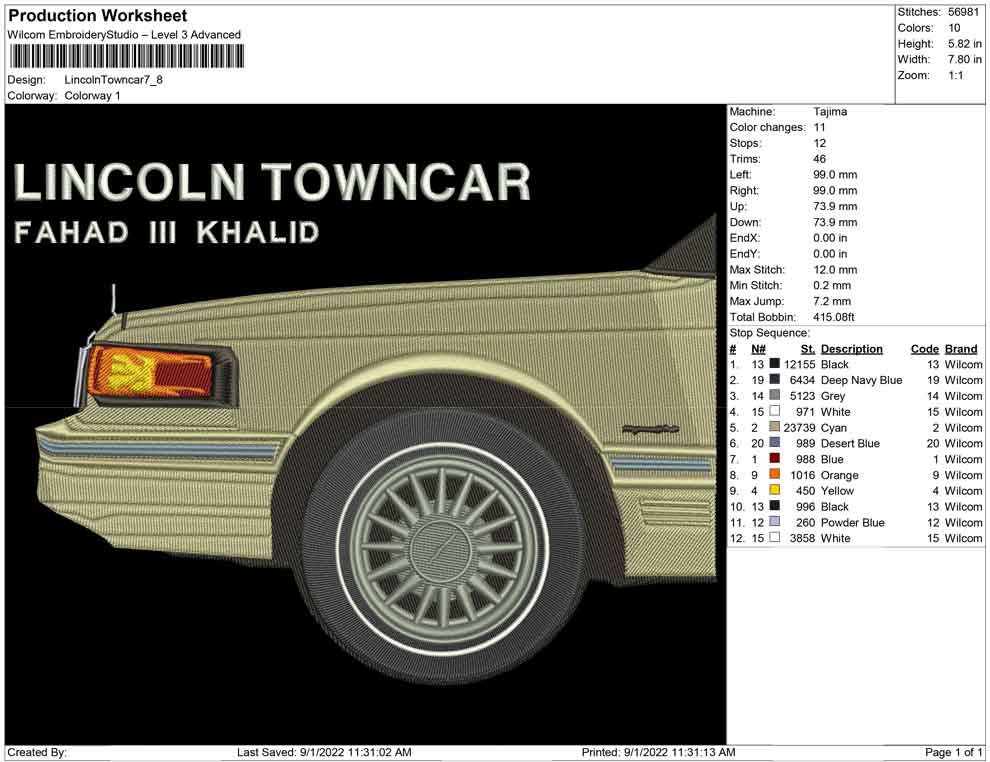Click the embroidered car design preview
The height and width of the screenshot is (762, 990).
[x=366, y=424]
